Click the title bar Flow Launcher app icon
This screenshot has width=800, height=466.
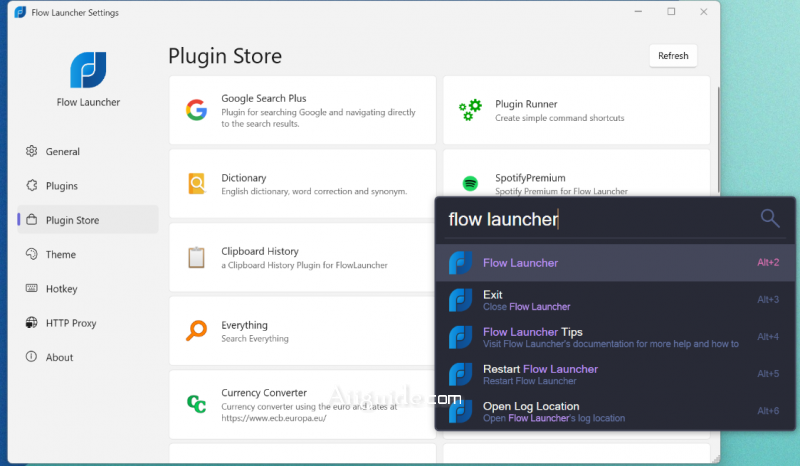(20, 12)
